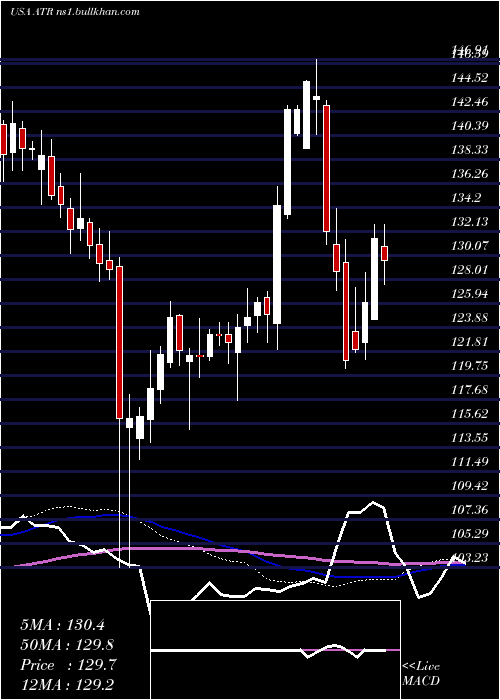500x700 pixels.
Task: Click the 107.36 price value
Action: click(x=470, y=510)
